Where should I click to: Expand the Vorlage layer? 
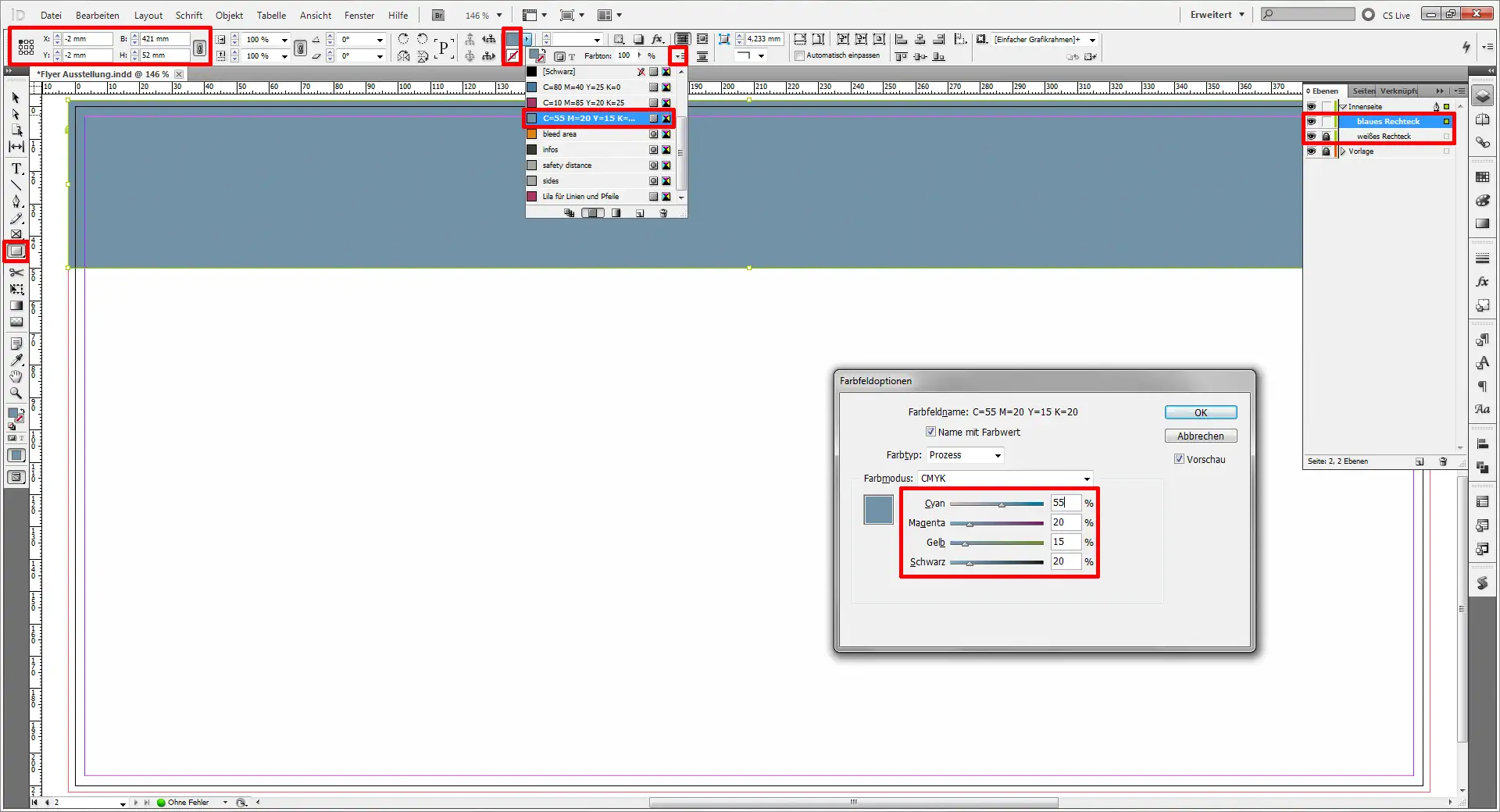pos(1343,151)
